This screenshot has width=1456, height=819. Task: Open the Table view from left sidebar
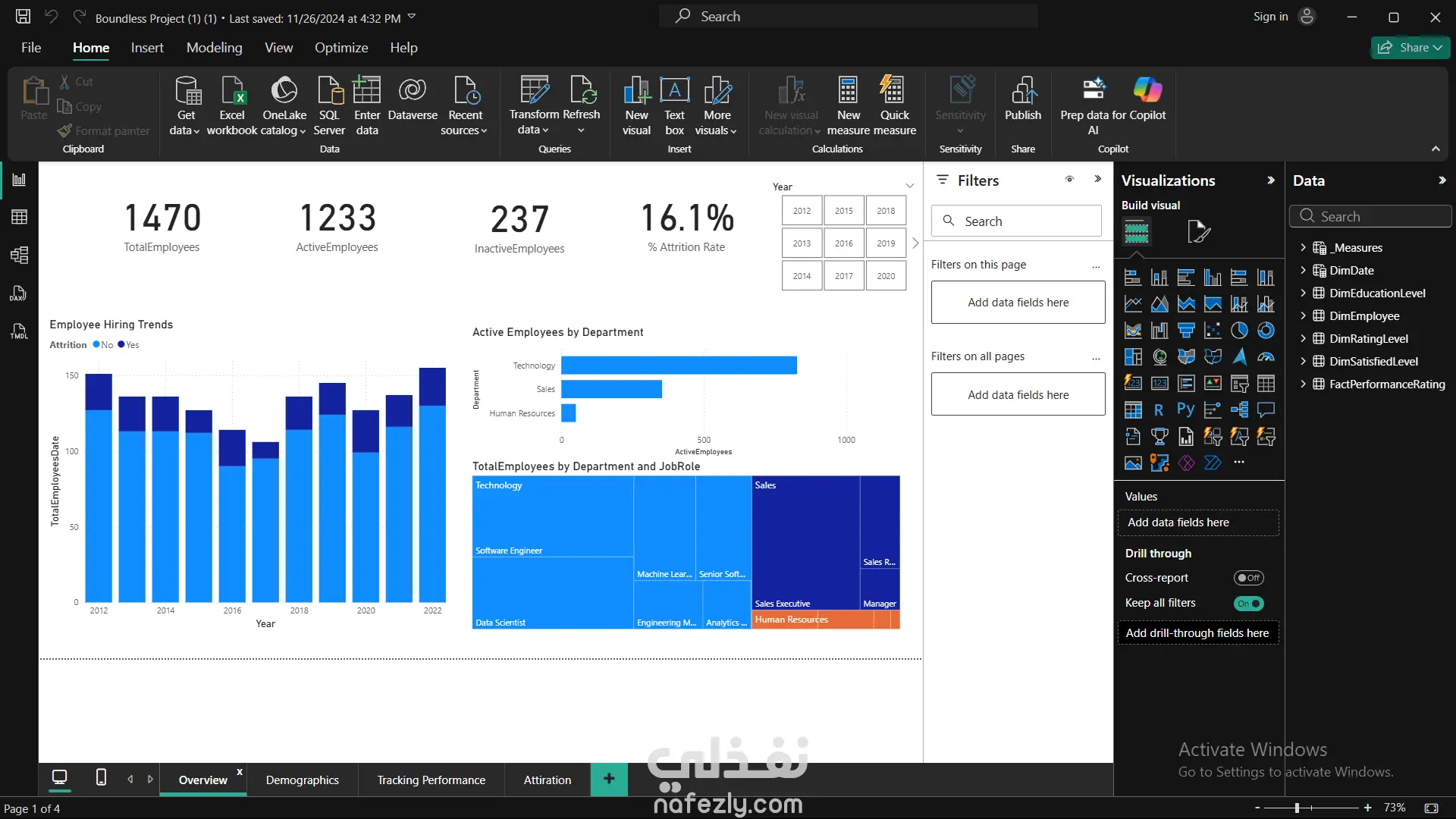pyautogui.click(x=20, y=218)
